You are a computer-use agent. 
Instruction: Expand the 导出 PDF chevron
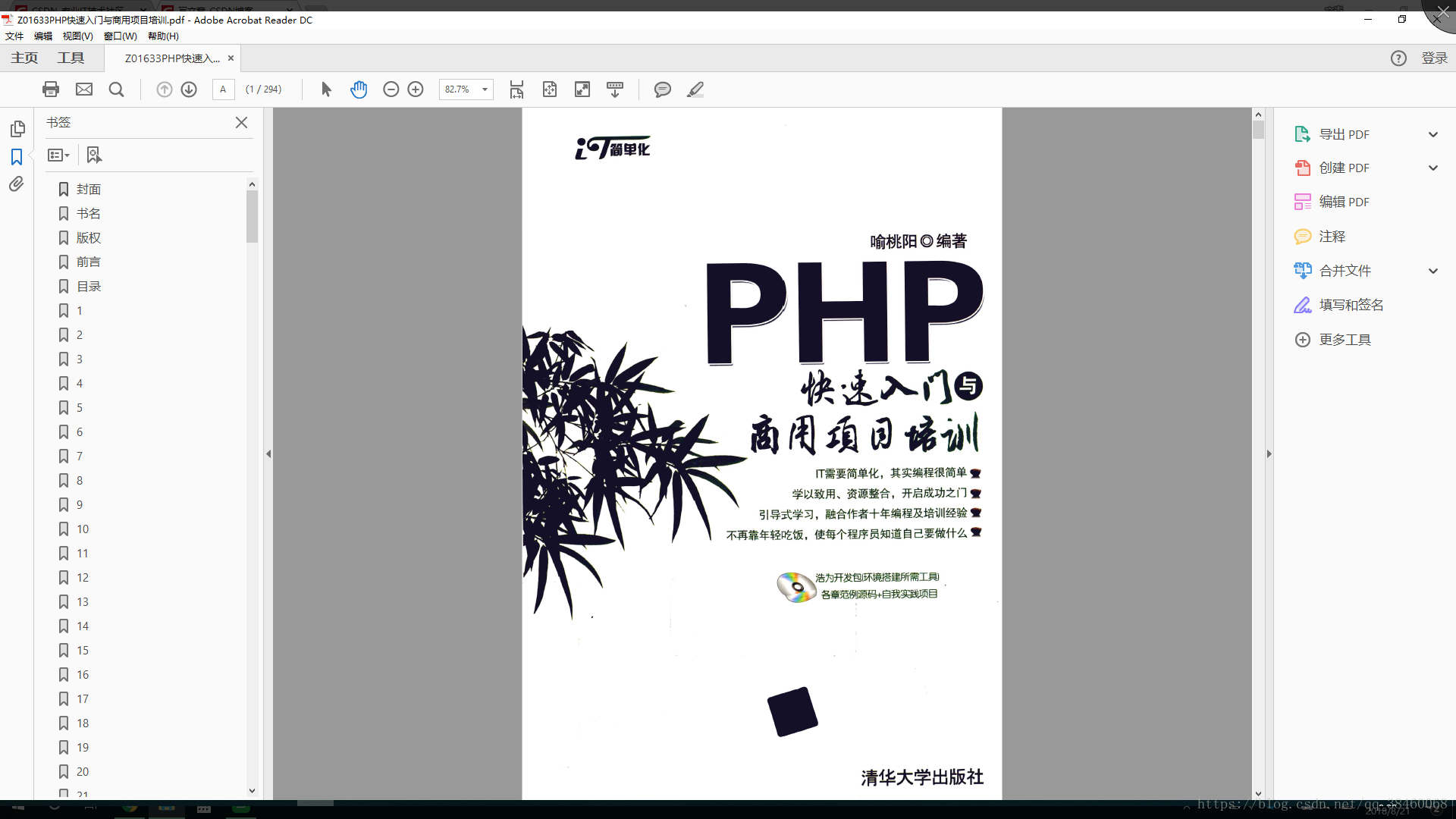pyautogui.click(x=1432, y=134)
